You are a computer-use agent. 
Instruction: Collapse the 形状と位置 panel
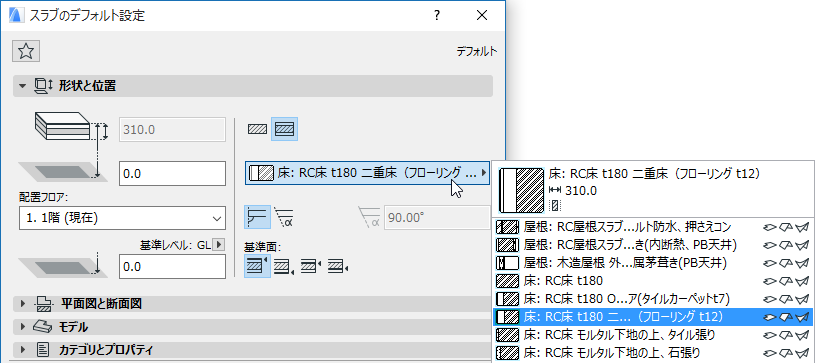[22, 86]
